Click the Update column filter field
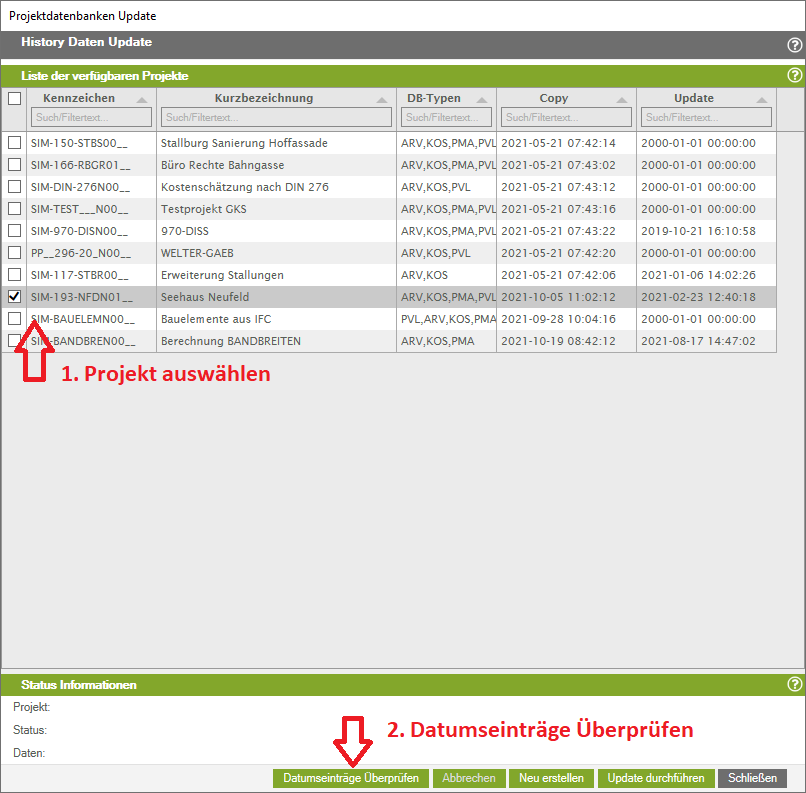The image size is (806, 793). coord(706,118)
